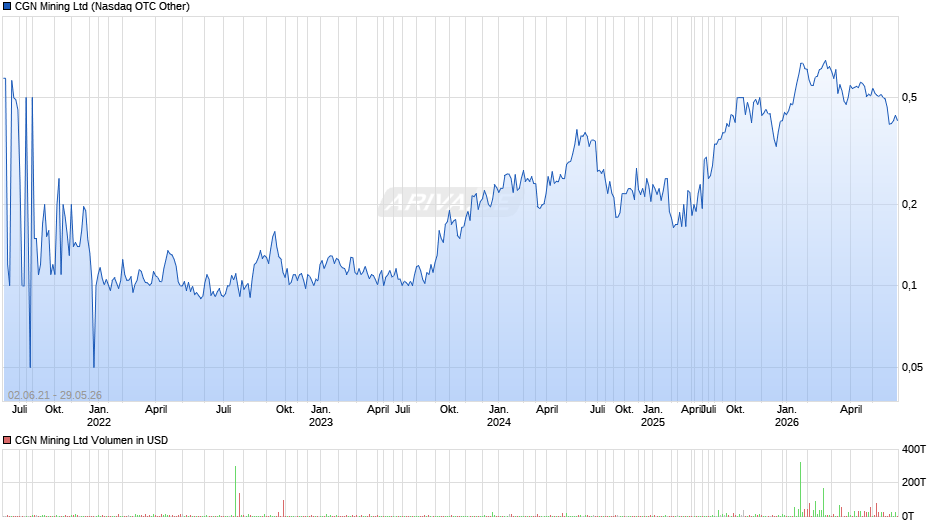
Task: Click the red legend square beside Volumen in USD
Action: 7,440
